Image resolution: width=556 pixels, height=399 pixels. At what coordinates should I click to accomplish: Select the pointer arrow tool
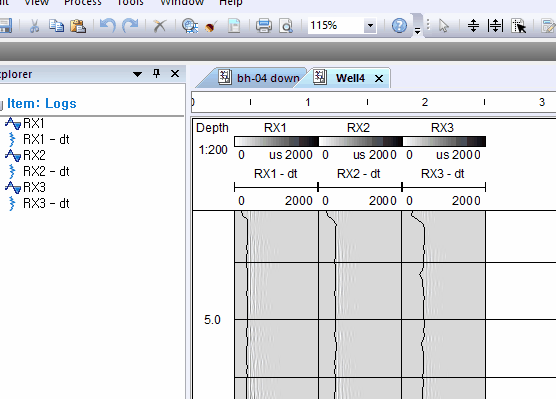coord(443,26)
